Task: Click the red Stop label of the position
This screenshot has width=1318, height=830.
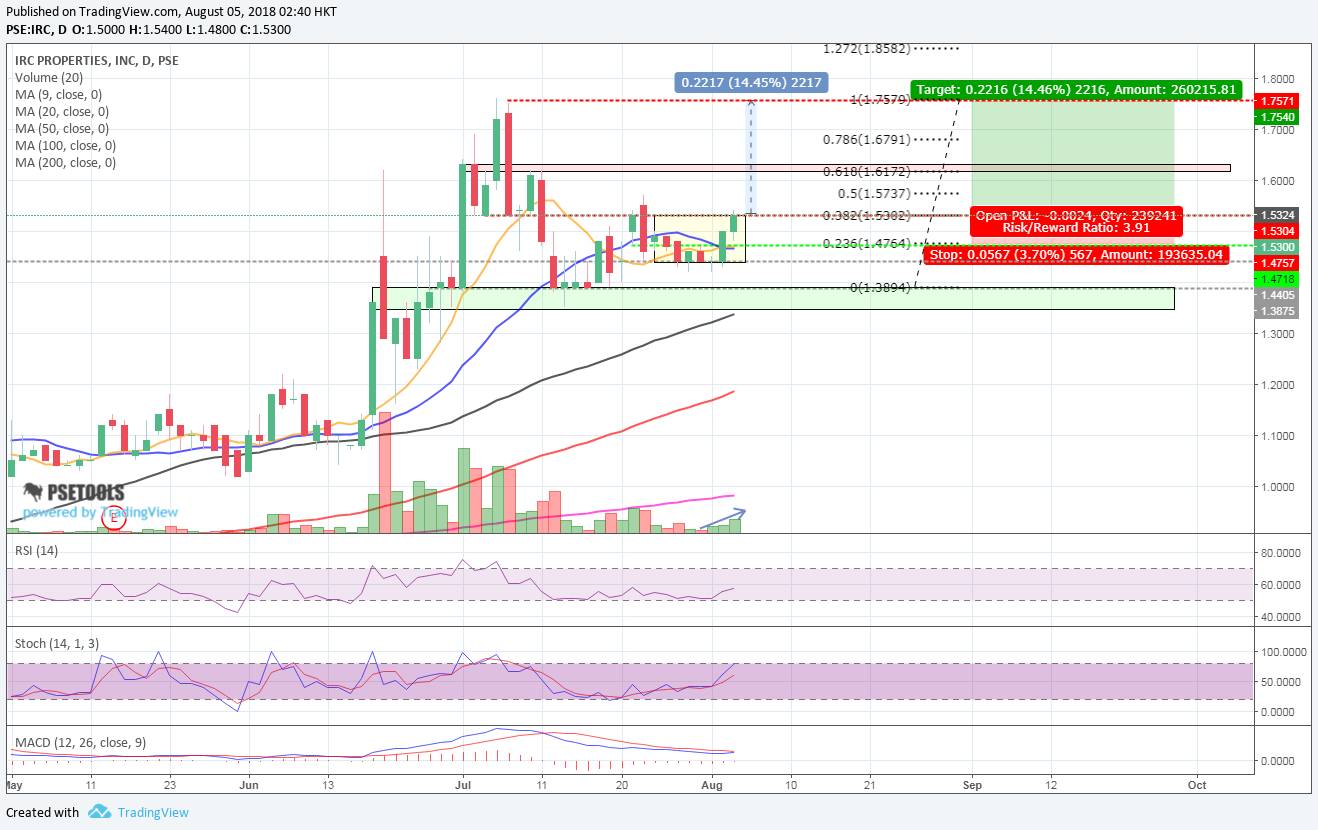Action: 1077,255
